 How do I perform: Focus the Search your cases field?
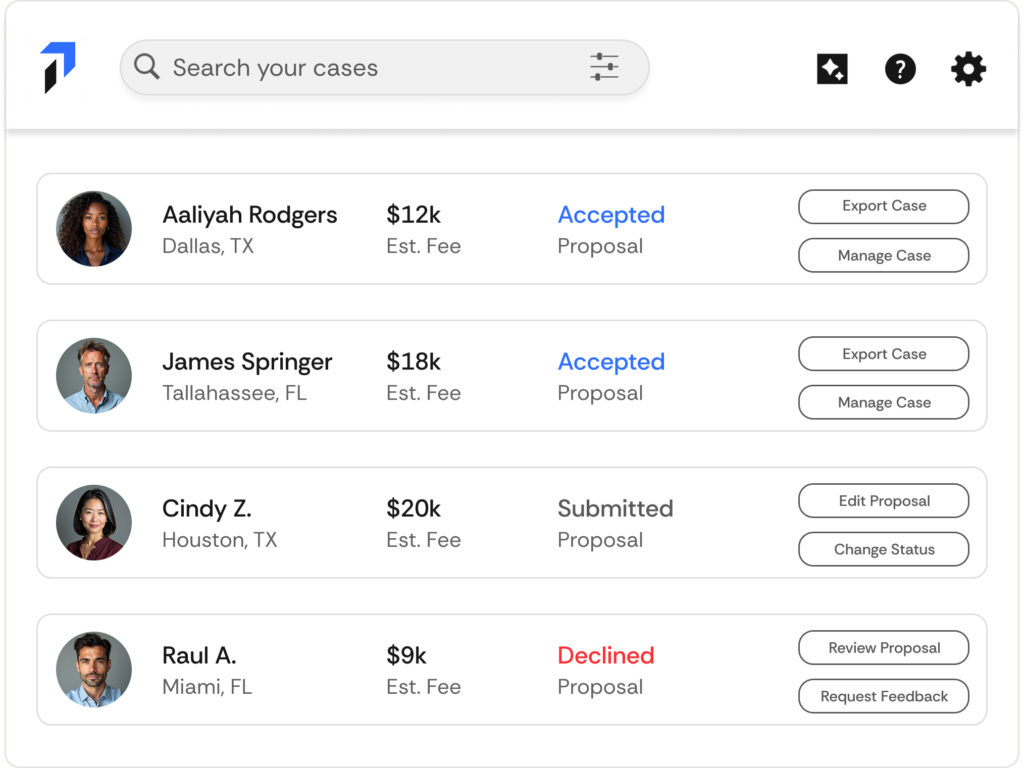[385, 67]
